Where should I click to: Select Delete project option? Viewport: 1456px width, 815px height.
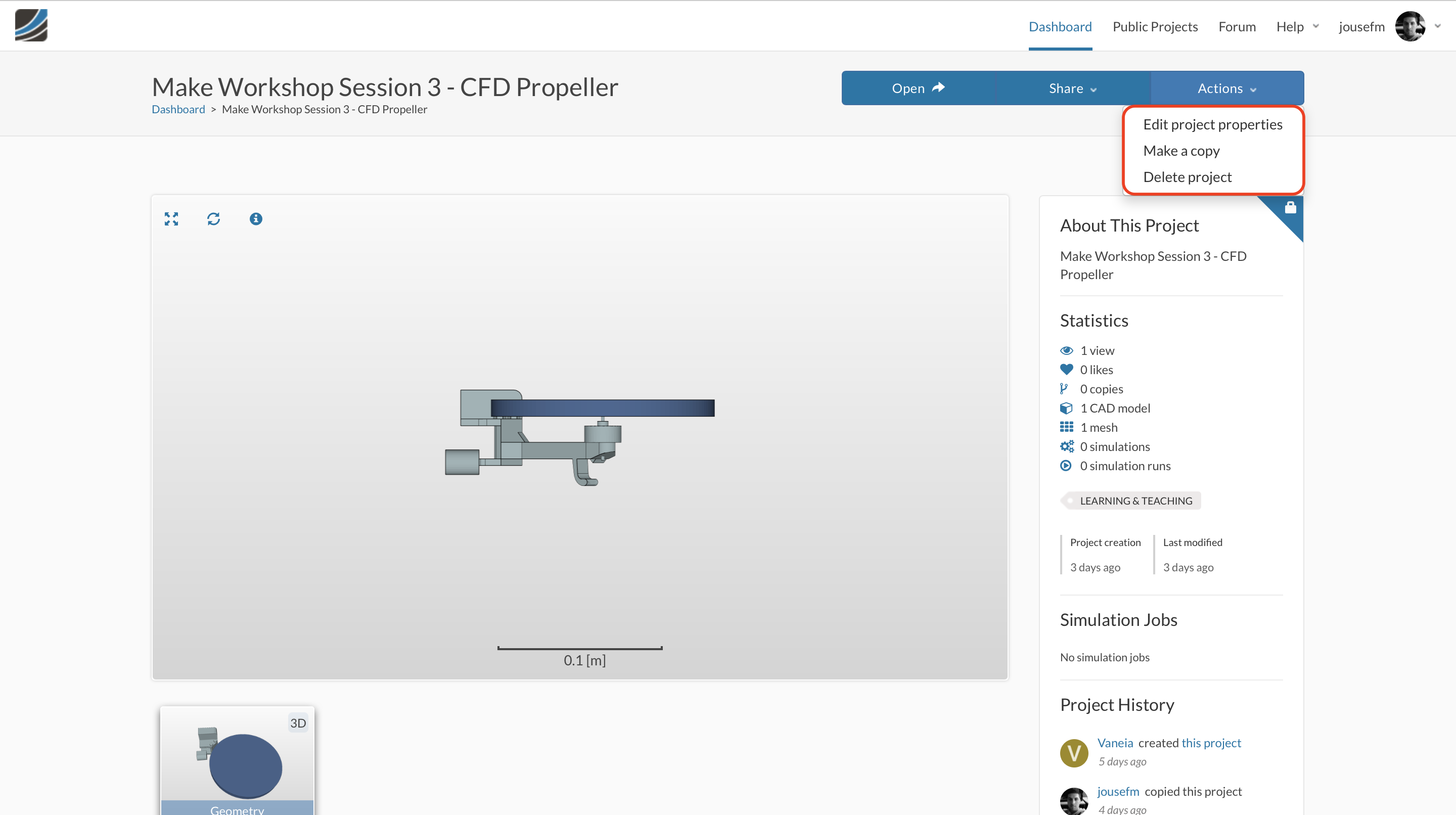(x=1187, y=177)
